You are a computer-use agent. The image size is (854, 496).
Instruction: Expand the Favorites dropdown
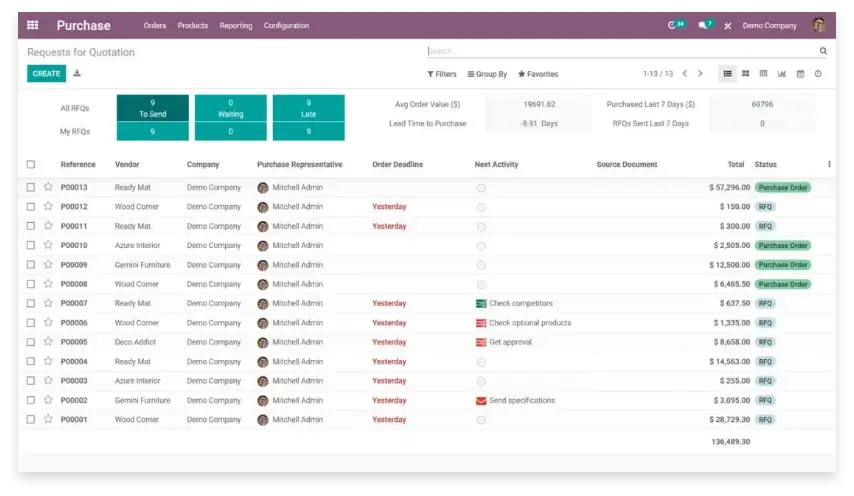click(538, 74)
